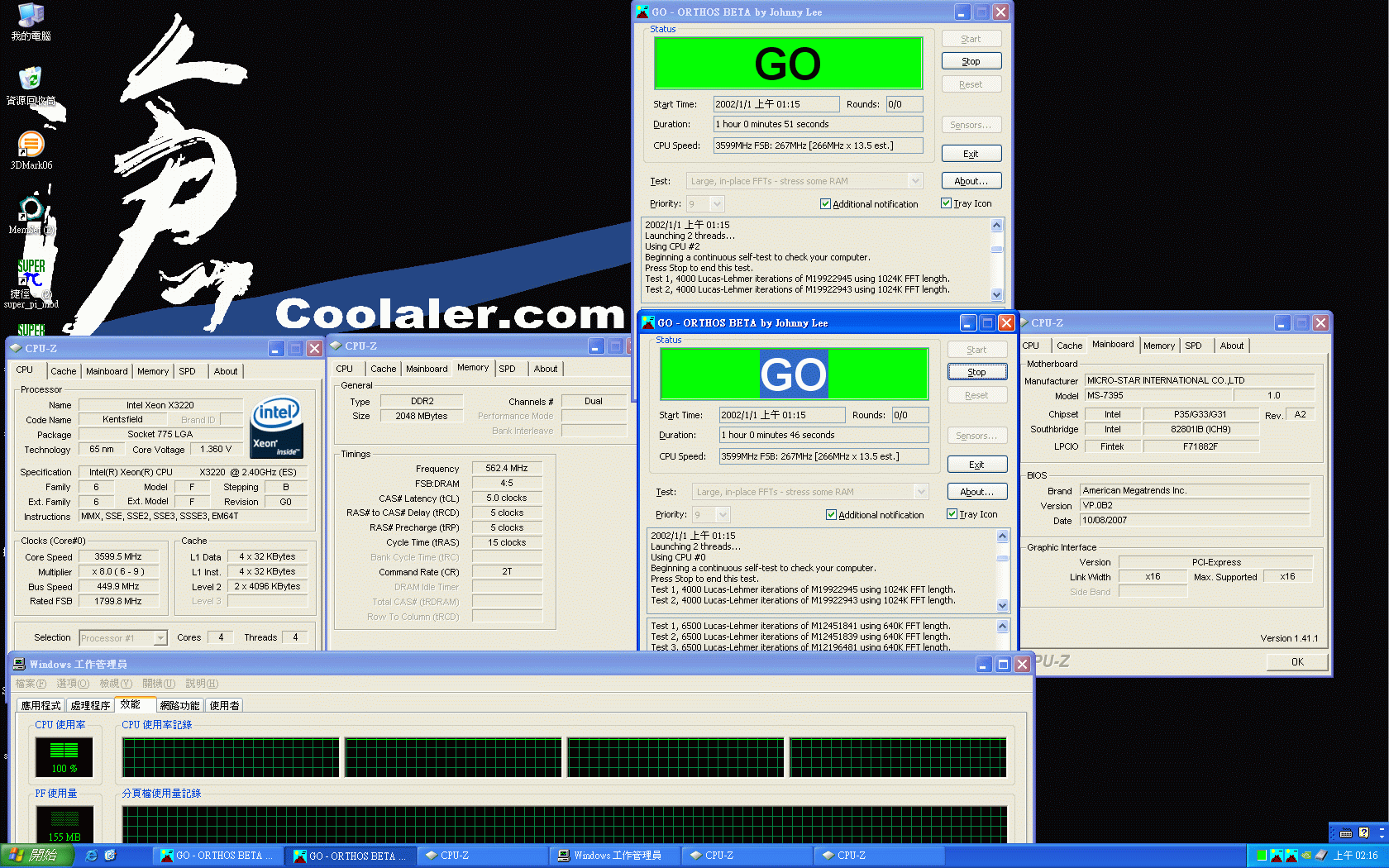Click the ORTHOS icon in lower window title bar
Screen dimensions: 1389x868
[x=648, y=322]
